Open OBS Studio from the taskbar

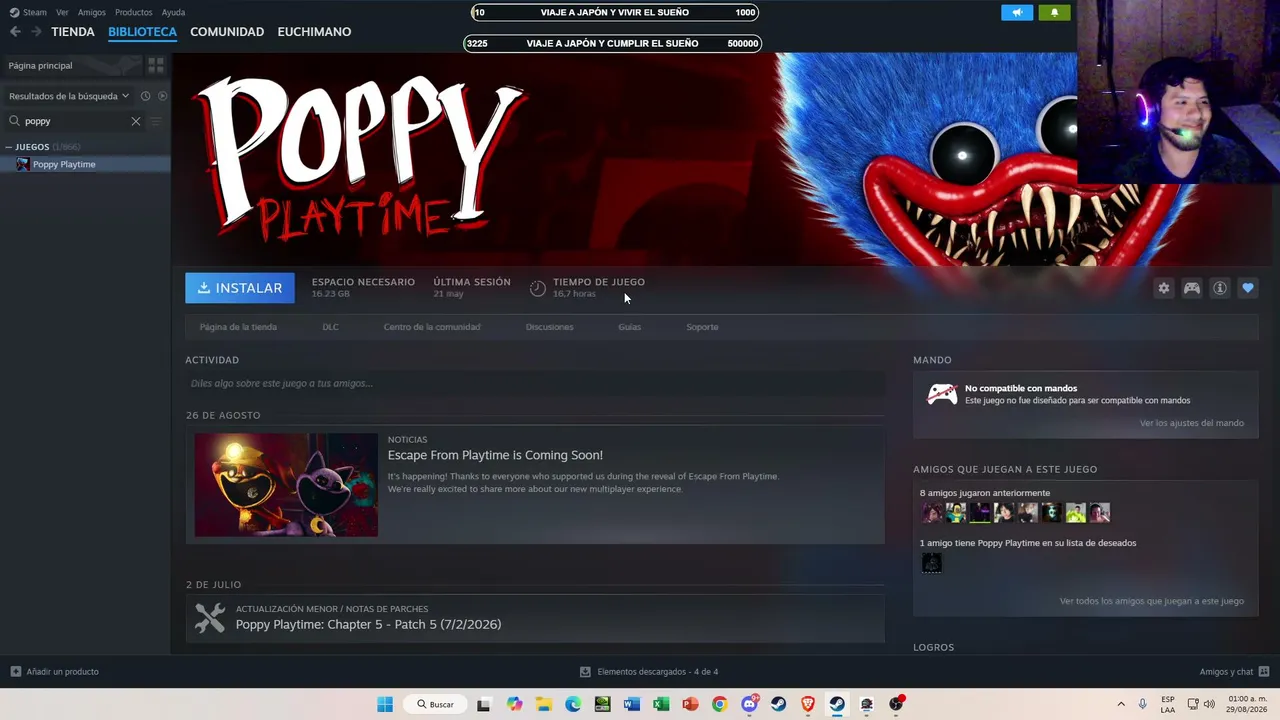pos(896,704)
